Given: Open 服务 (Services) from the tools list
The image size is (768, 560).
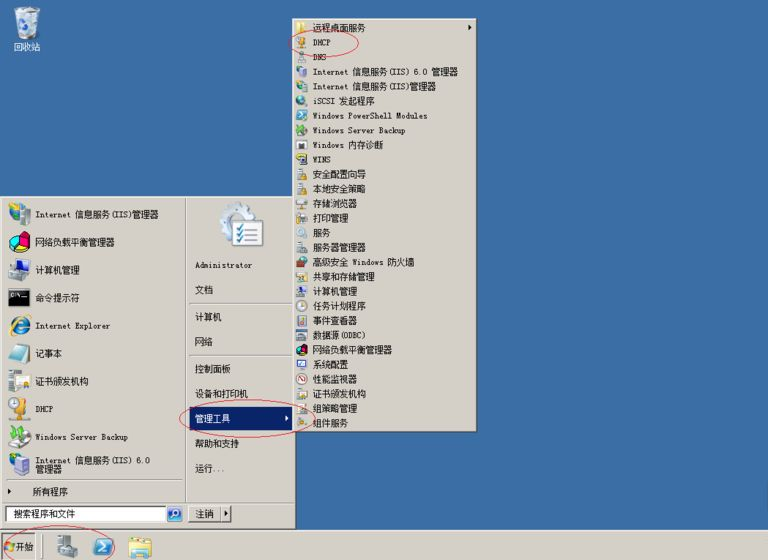Looking at the screenshot, I should 321,233.
